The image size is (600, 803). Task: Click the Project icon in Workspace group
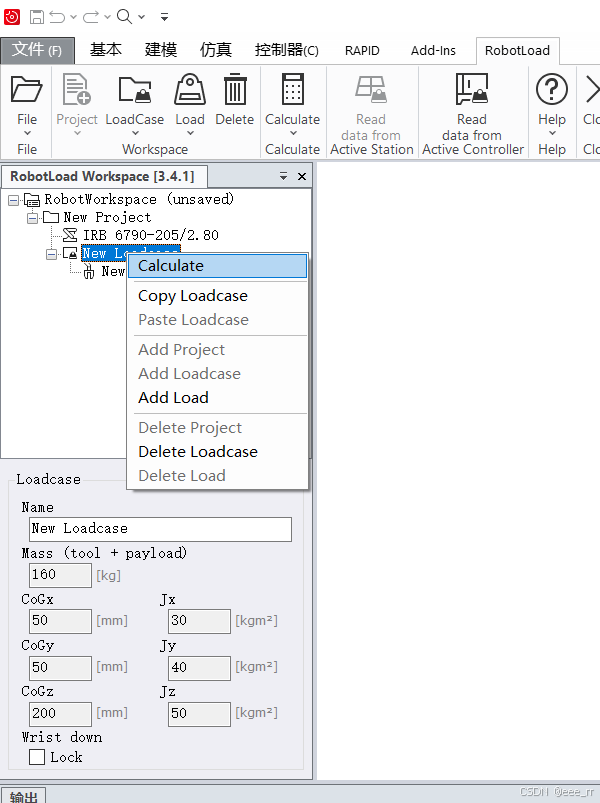(77, 89)
